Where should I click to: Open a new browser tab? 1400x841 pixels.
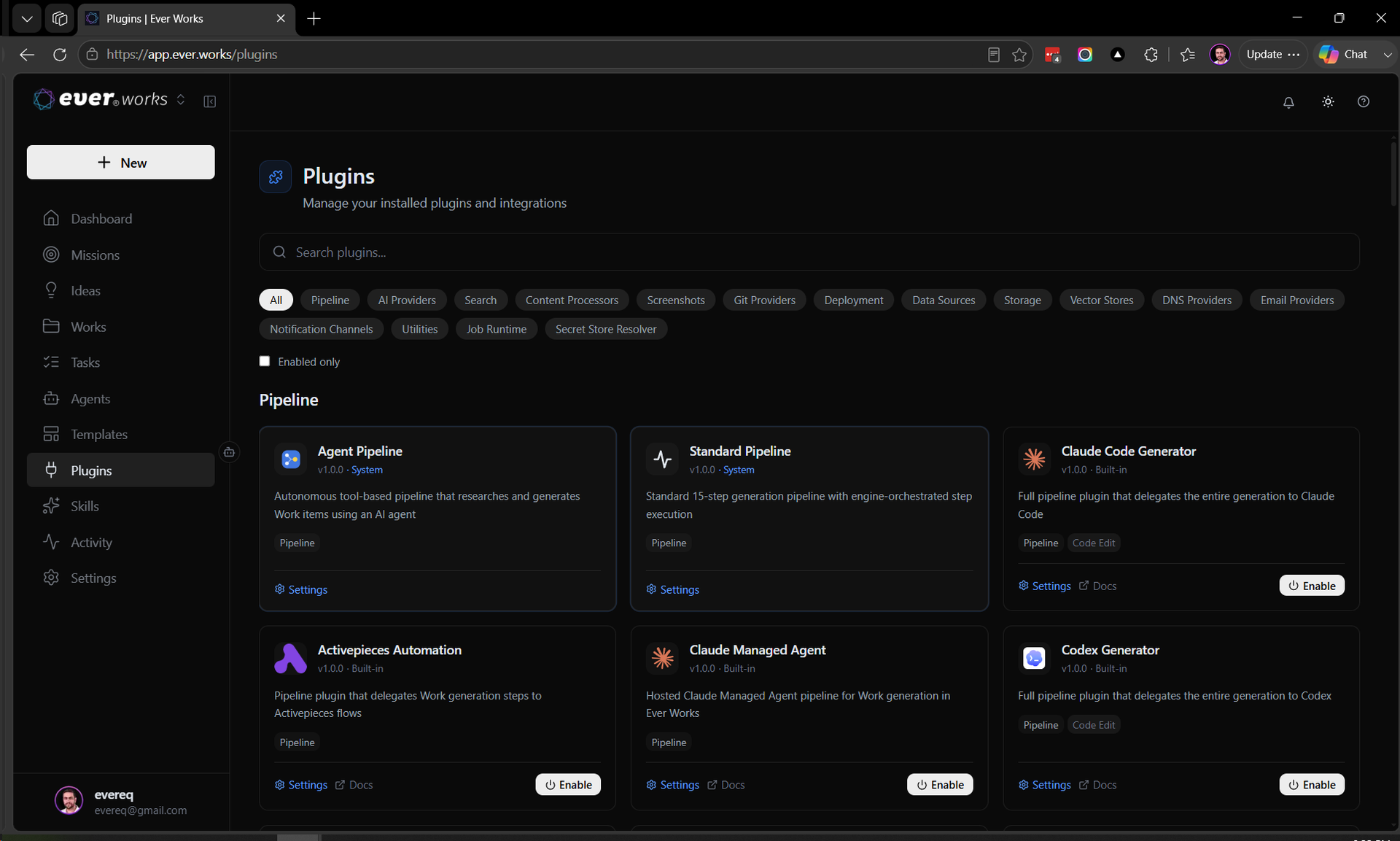314,19
